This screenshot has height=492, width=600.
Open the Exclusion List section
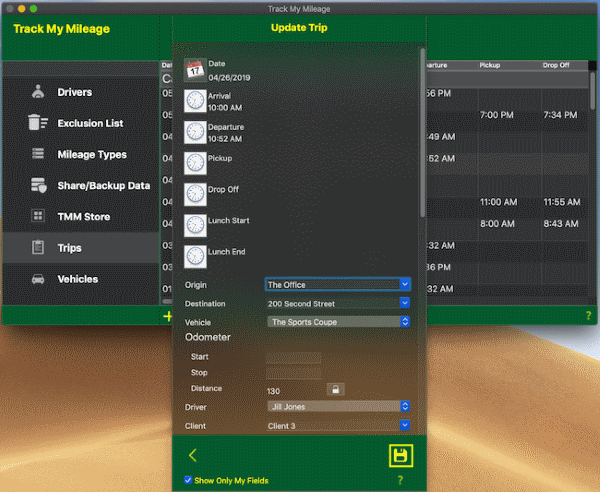(x=90, y=123)
